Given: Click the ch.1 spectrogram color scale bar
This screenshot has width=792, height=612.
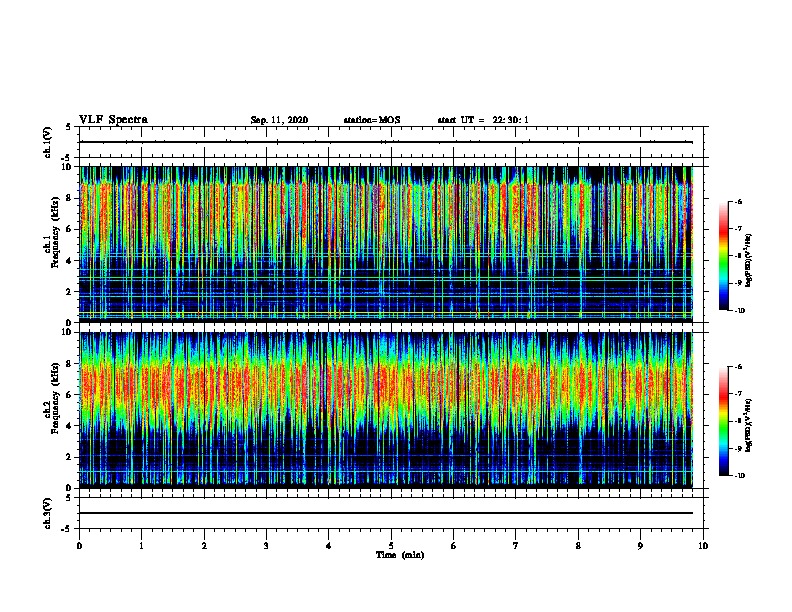Looking at the screenshot, I should pyautogui.click(x=724, y=256).
